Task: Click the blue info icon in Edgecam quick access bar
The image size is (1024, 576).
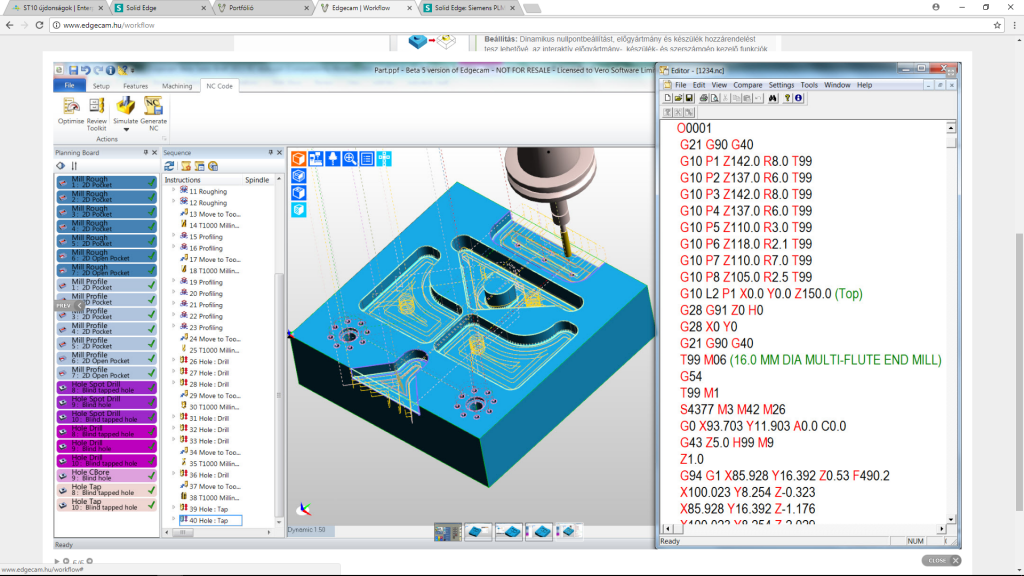Action: (110, 70)
